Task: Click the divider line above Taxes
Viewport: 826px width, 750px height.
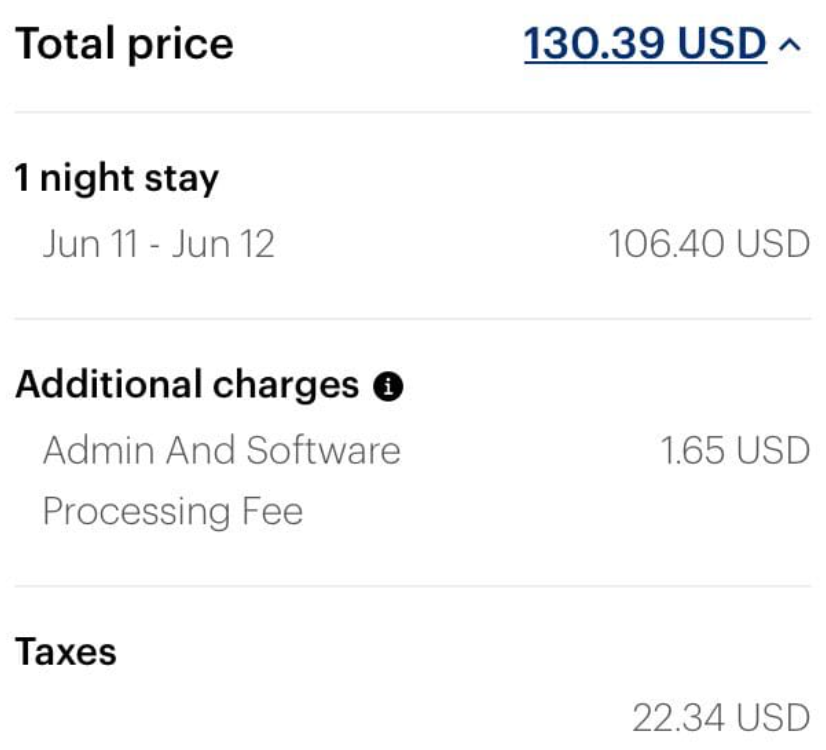Action: pyautogui.click(x=412, y=586)
